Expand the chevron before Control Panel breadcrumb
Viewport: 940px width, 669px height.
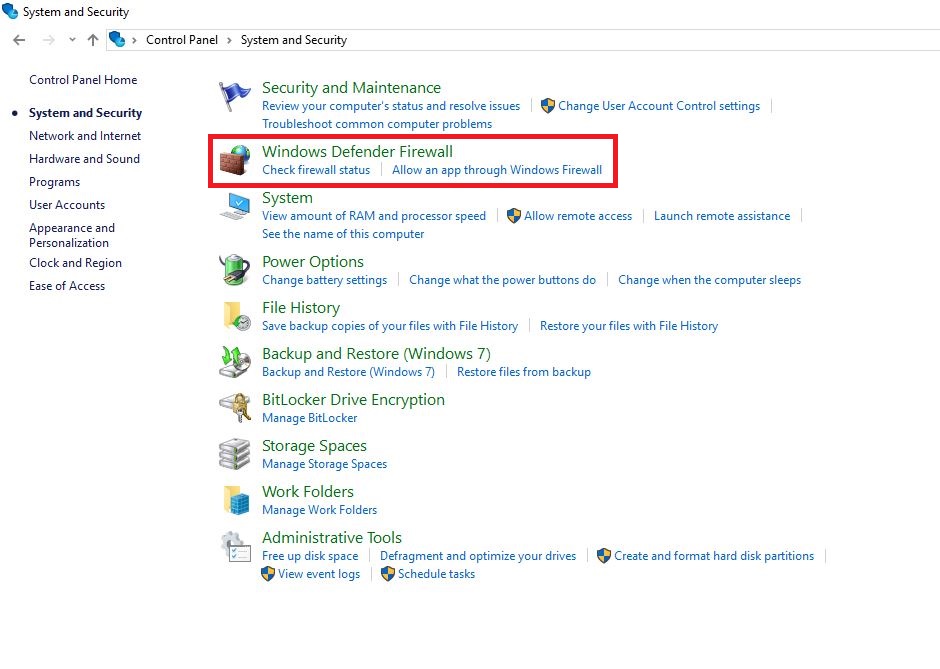coord(134,40)
